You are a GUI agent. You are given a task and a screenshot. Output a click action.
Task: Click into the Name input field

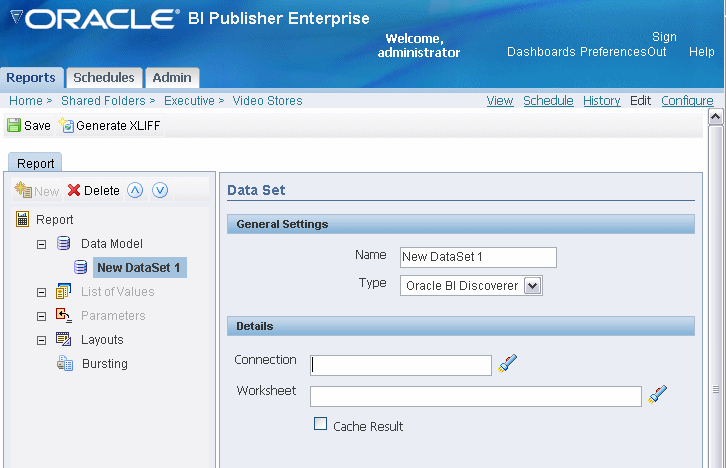pyautogui.click(x=478, y=257)
